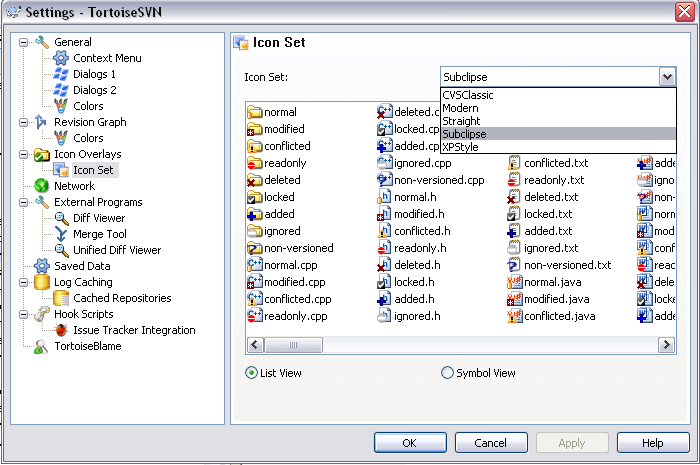Screen dimensions: 700x465
Task: Click the modified folder overlay icon
Action: pos(254,129)
